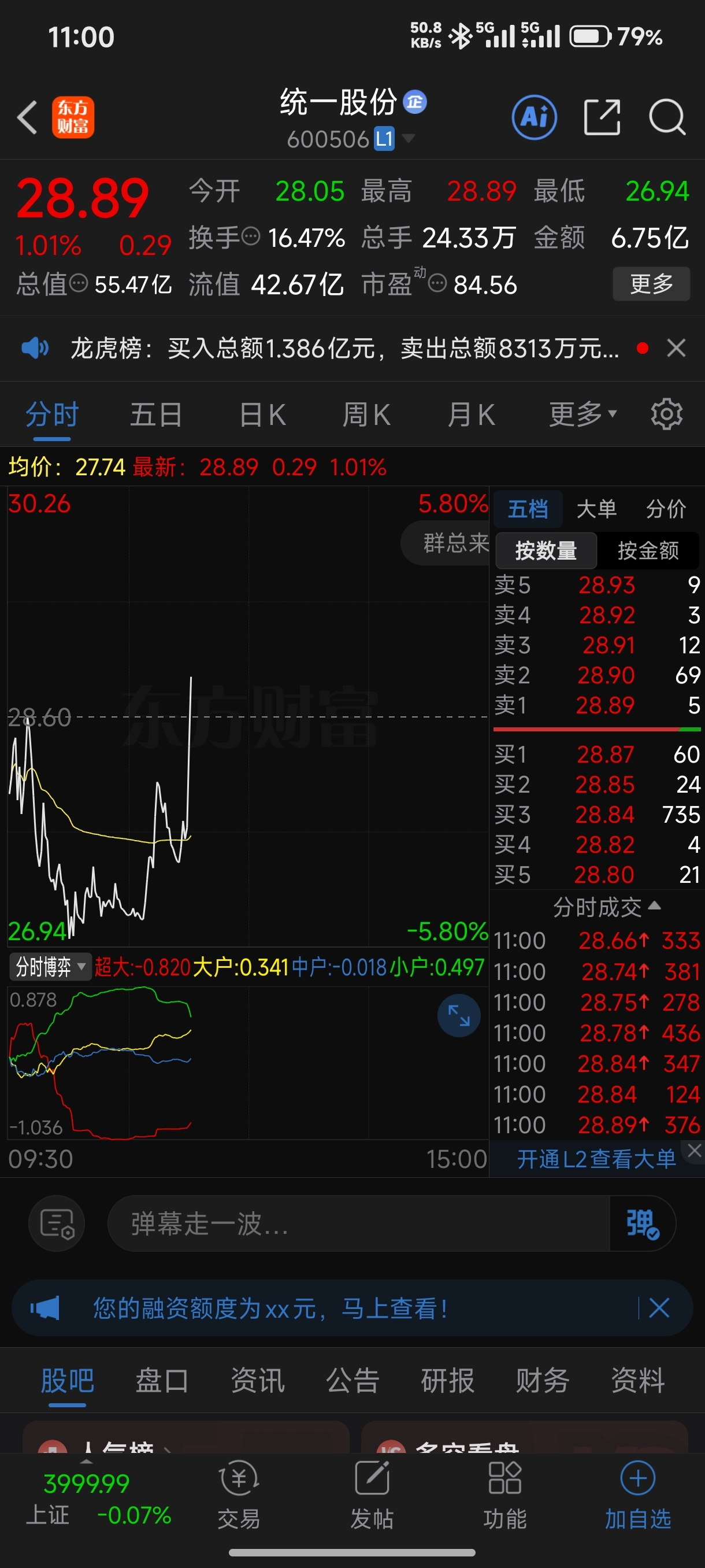Tap the 卖2 row at 28.90

pos(597,675)
